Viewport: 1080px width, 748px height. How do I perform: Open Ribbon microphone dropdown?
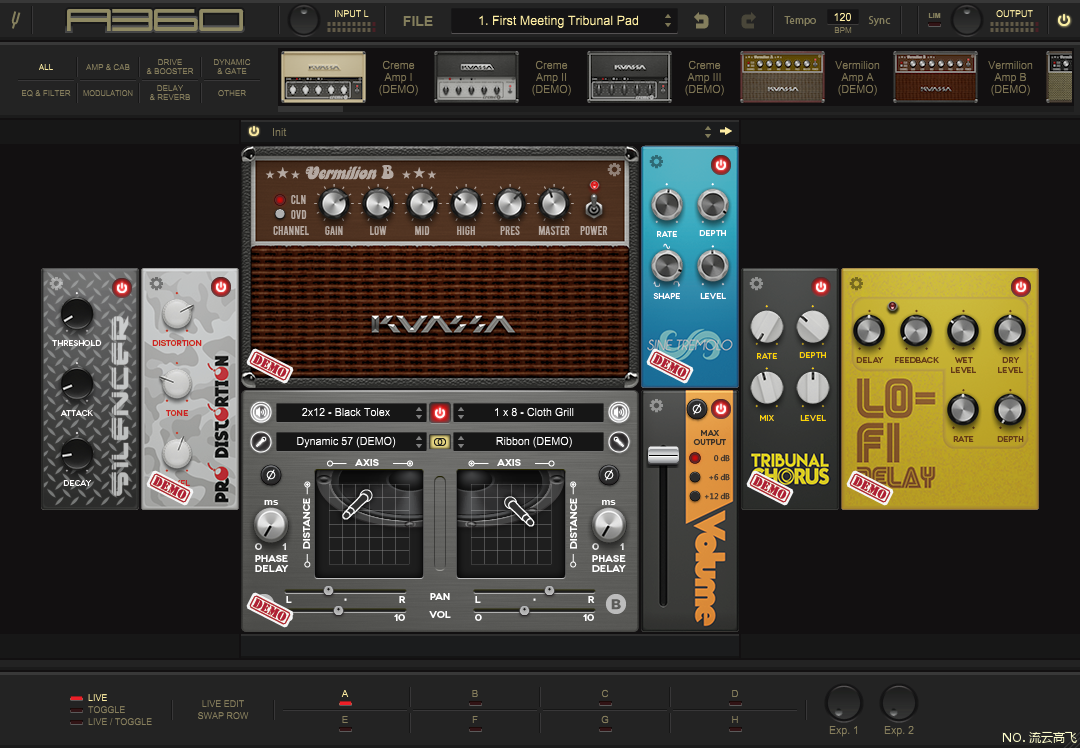click(528, 441)
